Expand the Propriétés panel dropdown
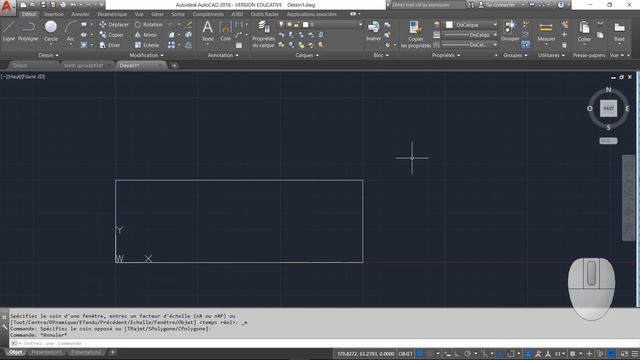The image size is (640, 360). pyautogui.click(x=446, y=55)
